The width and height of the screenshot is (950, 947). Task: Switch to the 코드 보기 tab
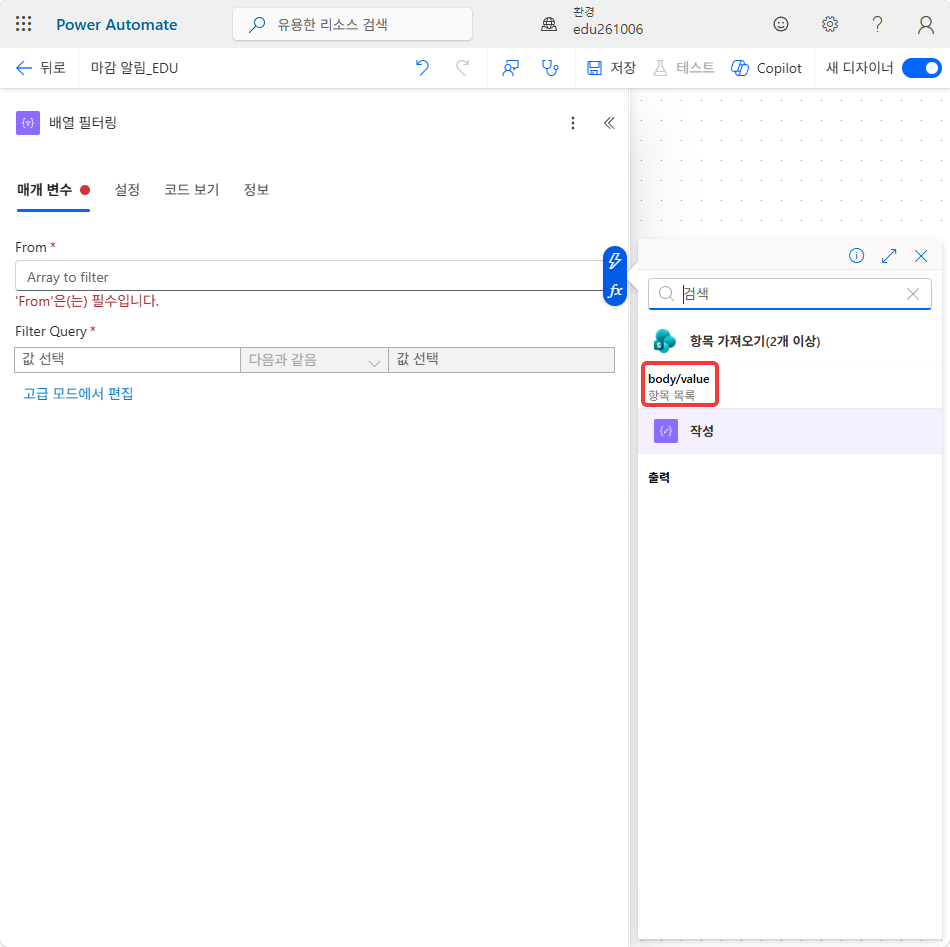click(x=191, y=190)
